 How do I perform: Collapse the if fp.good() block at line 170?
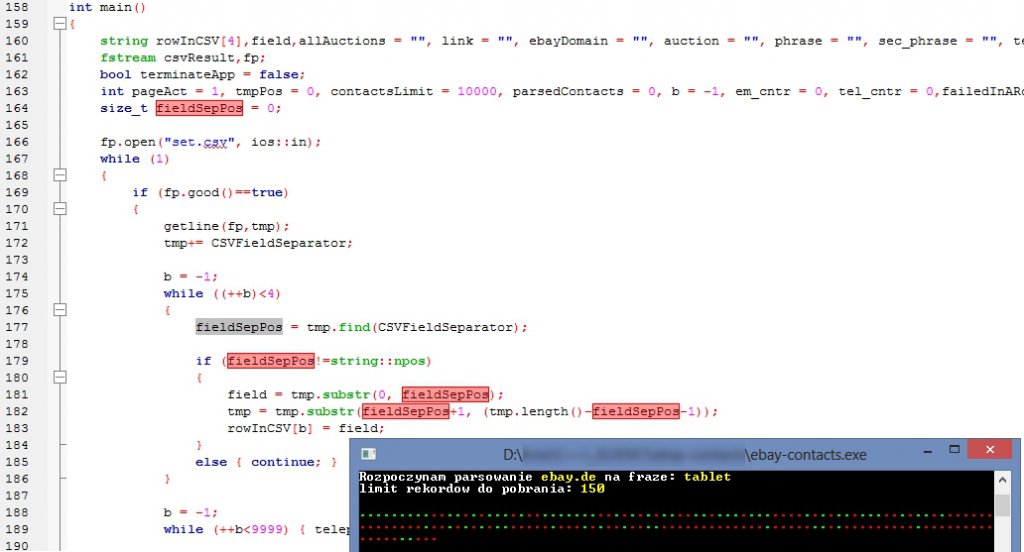[58, 209]
